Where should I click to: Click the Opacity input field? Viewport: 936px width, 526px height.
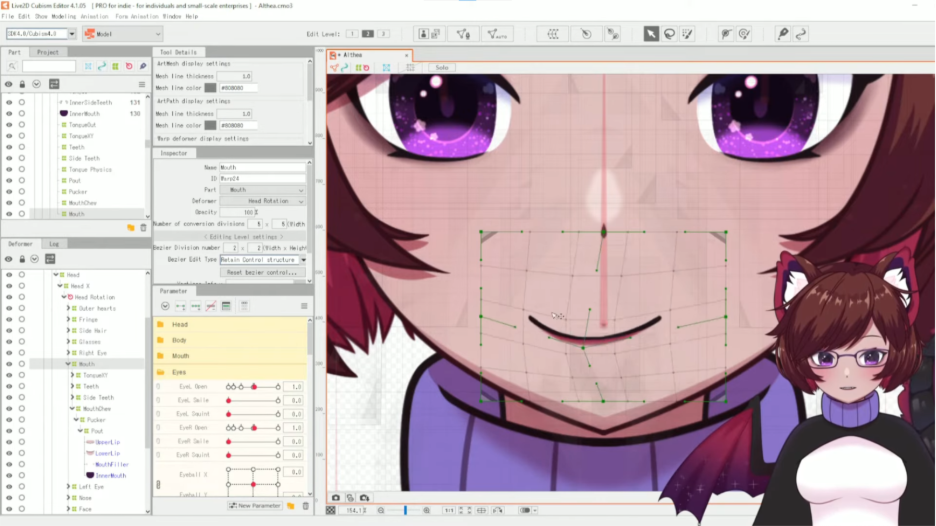pos(240,212)
